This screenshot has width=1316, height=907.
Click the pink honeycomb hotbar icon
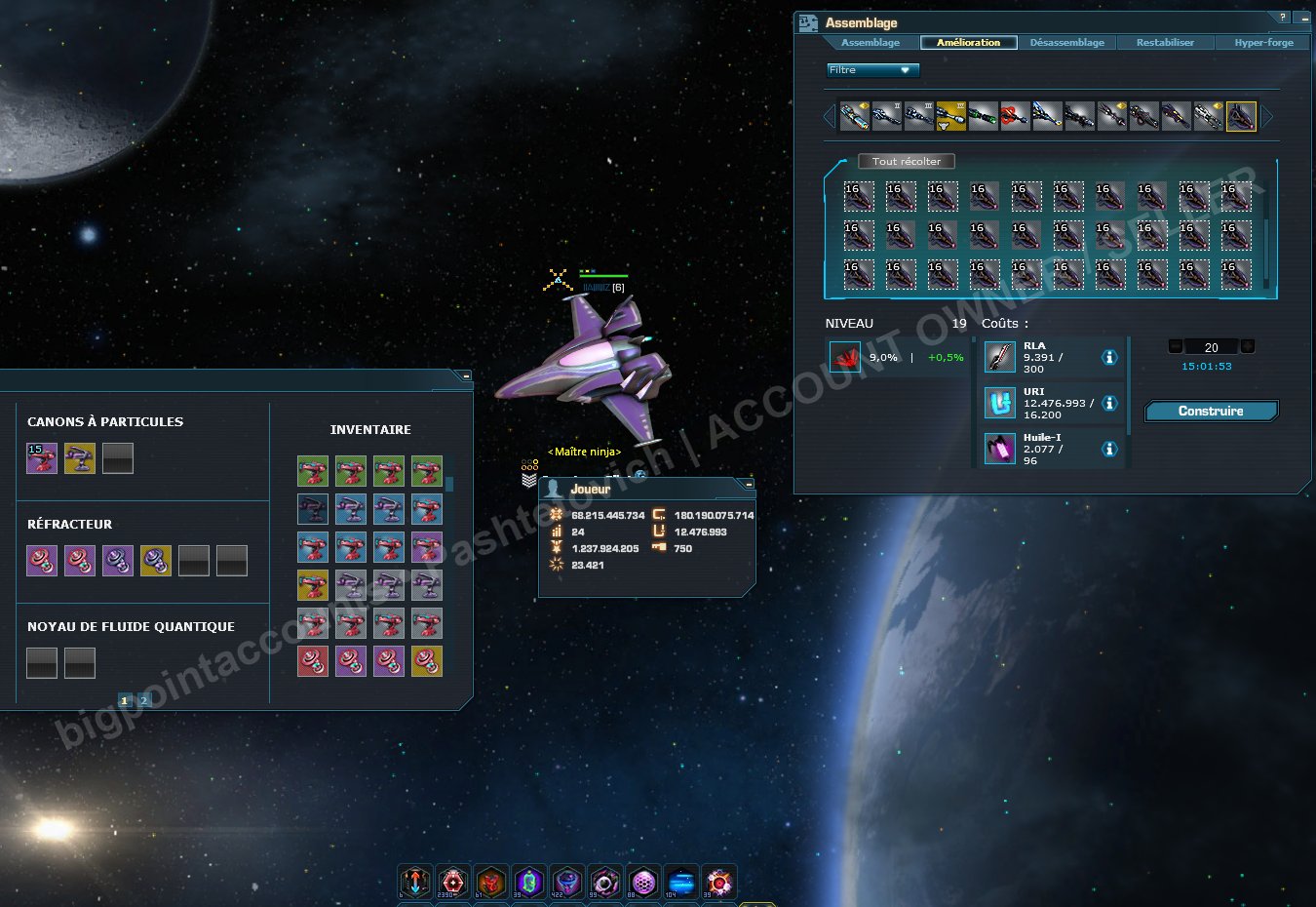(x=643, y=882)
